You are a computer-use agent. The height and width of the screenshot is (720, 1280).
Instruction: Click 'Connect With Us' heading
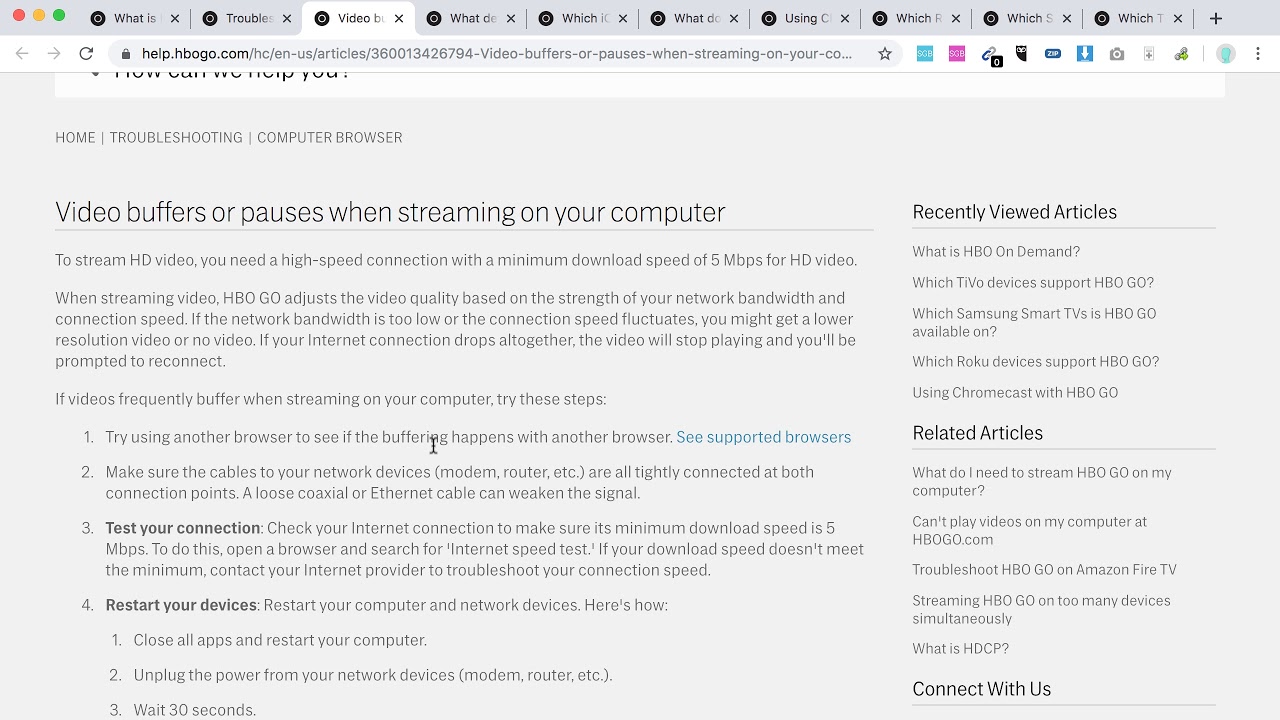[981, 689]
